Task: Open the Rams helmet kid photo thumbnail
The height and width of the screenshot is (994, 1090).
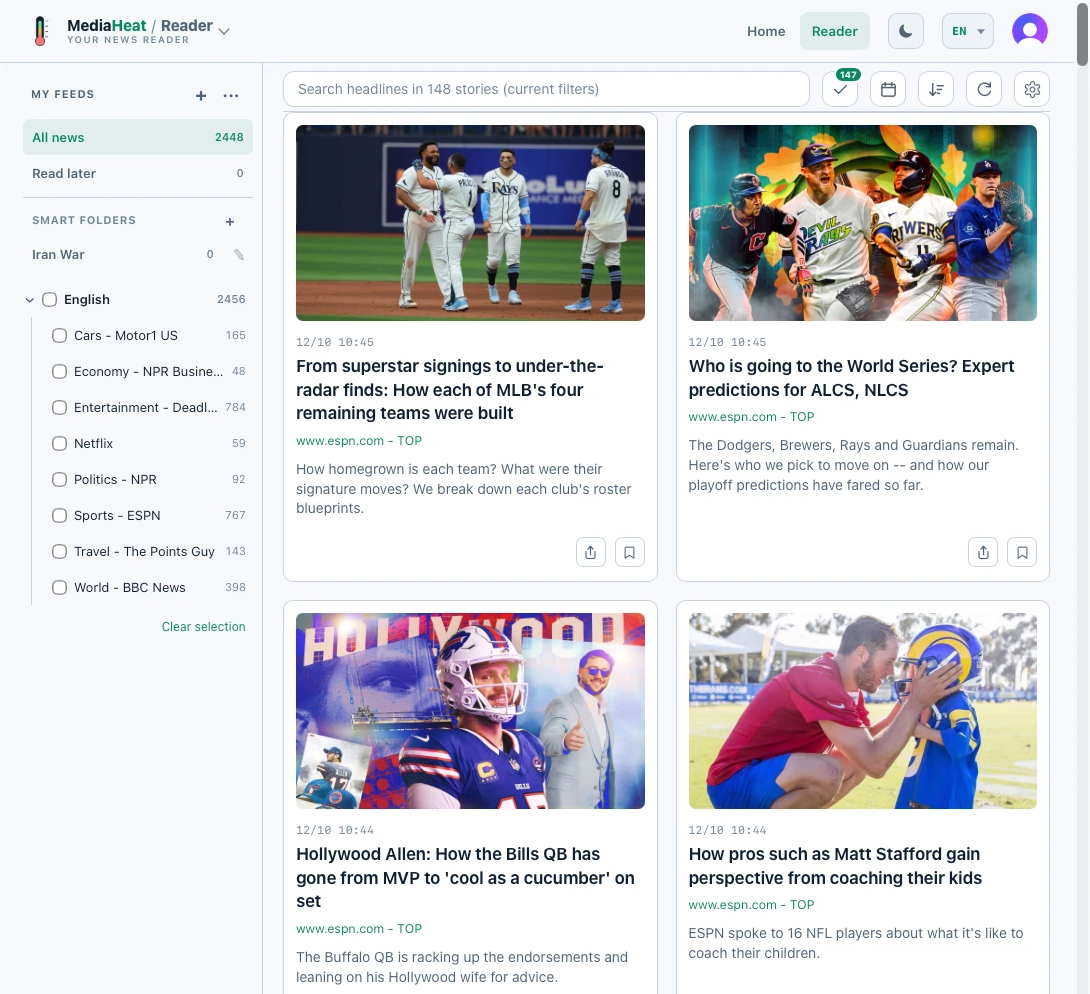Action: [862, 710]
